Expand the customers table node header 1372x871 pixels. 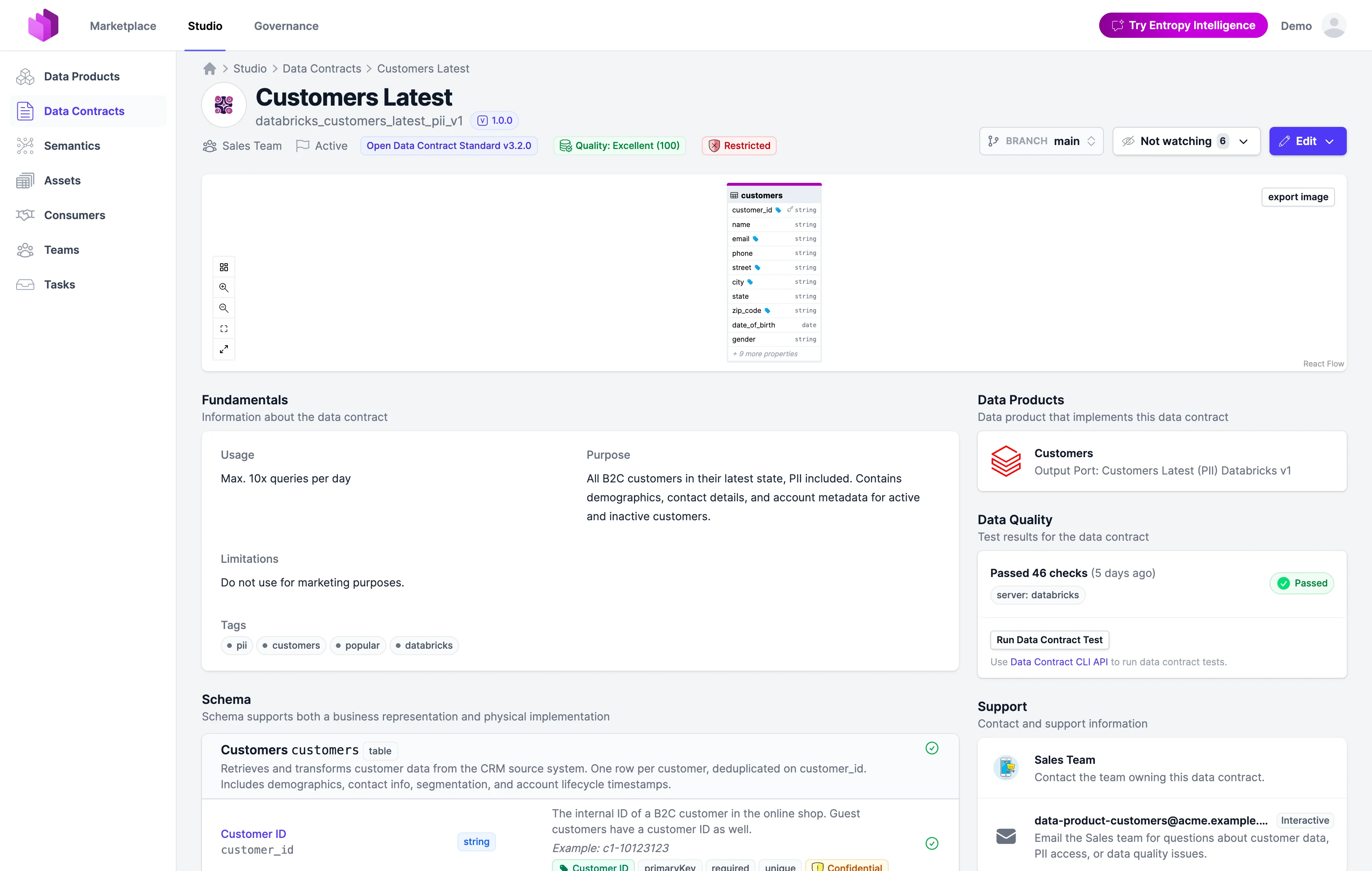tap(774, 195)
